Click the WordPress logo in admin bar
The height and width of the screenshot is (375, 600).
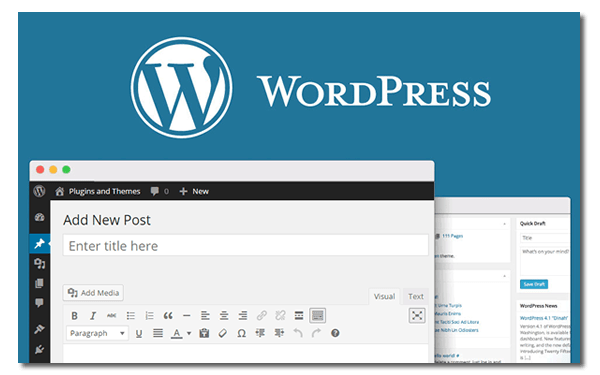[39, 191]
